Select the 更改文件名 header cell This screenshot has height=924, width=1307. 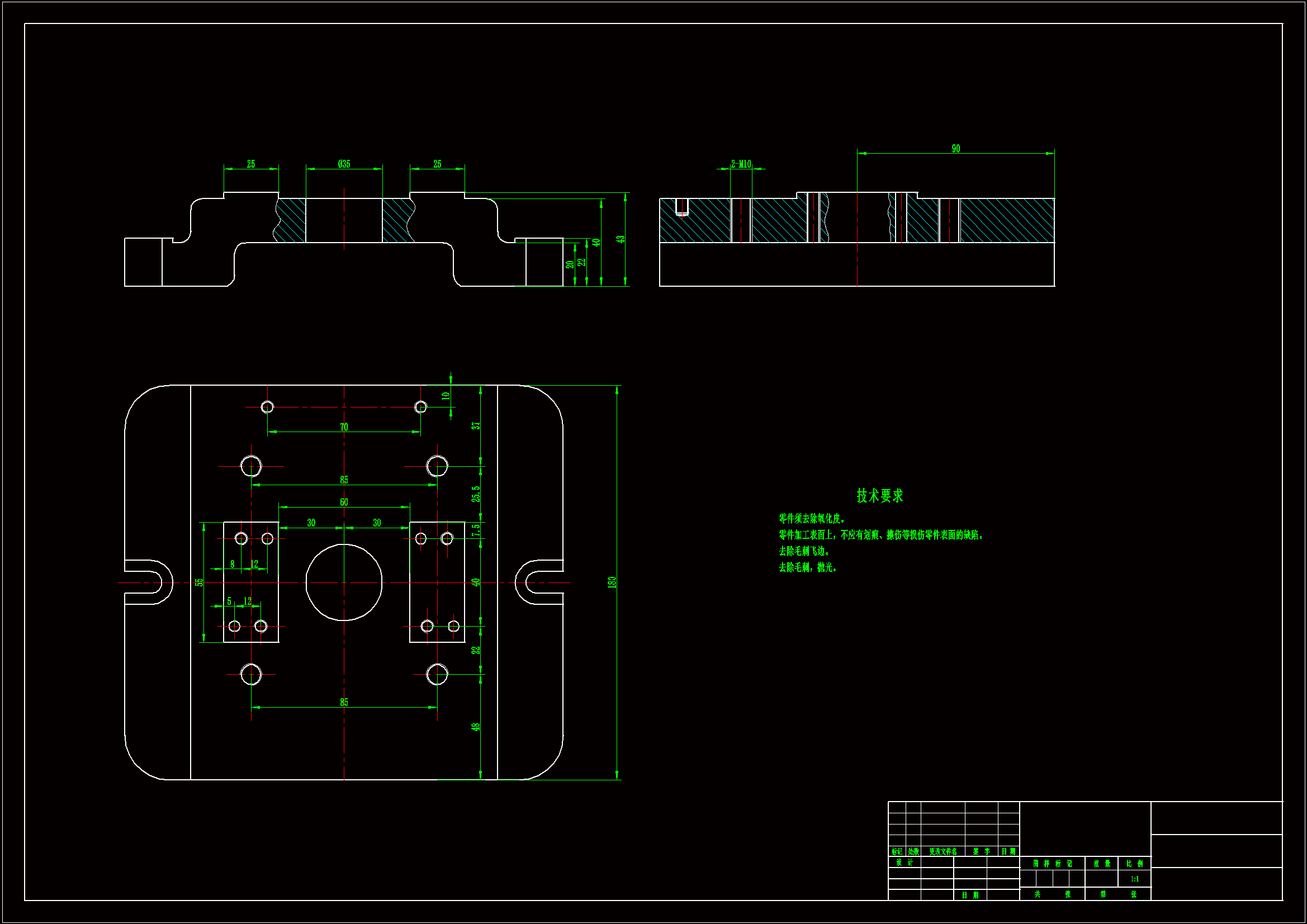point(943,852)
